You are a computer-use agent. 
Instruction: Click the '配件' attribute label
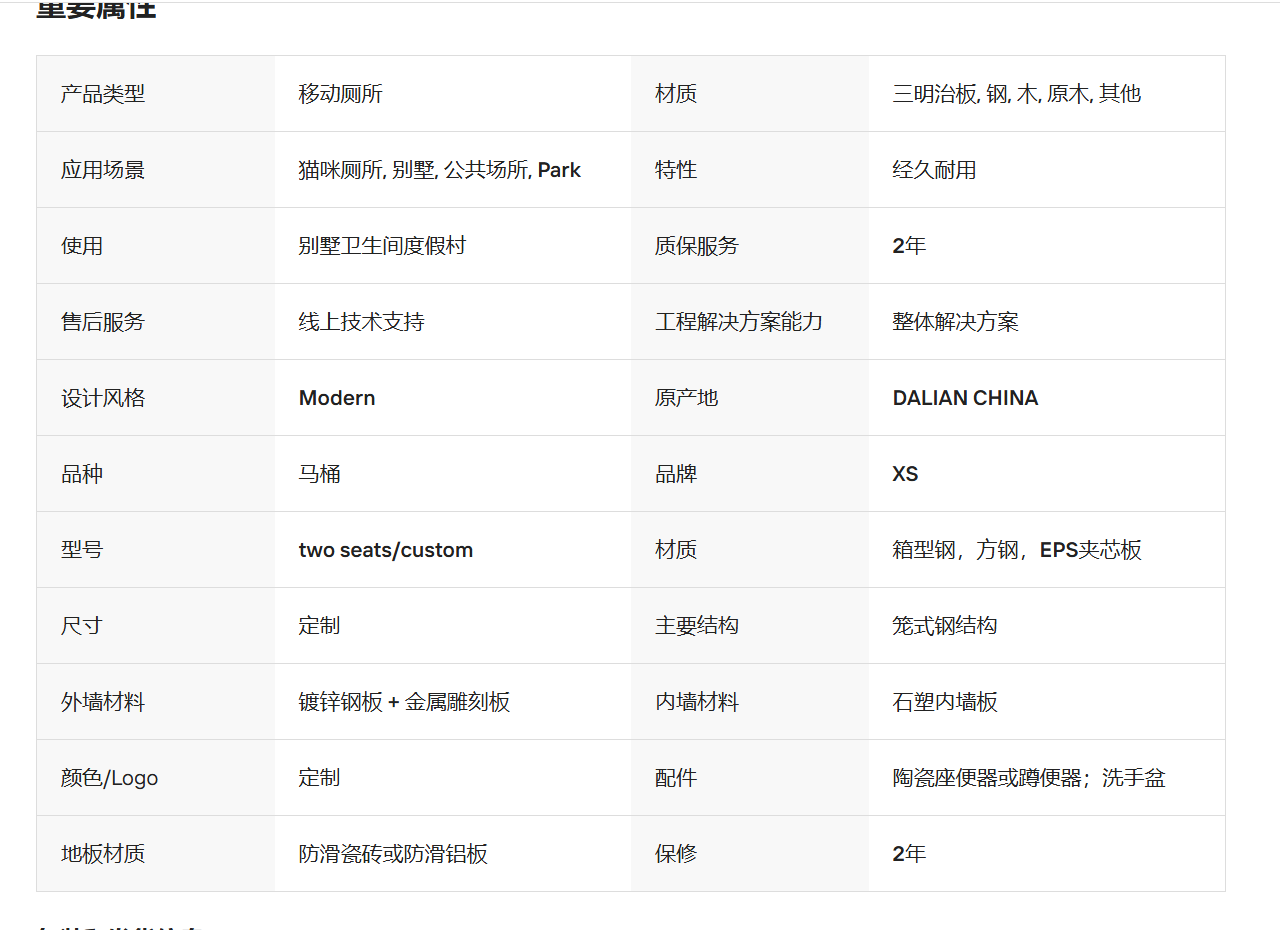click(676, 778)
